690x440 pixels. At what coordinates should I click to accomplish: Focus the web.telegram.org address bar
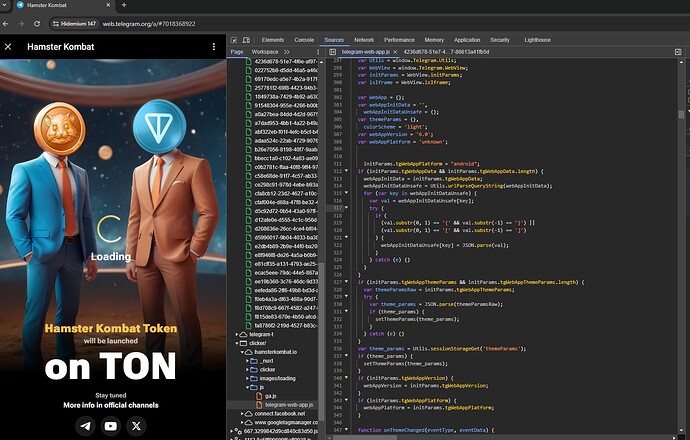pos(149,24)
